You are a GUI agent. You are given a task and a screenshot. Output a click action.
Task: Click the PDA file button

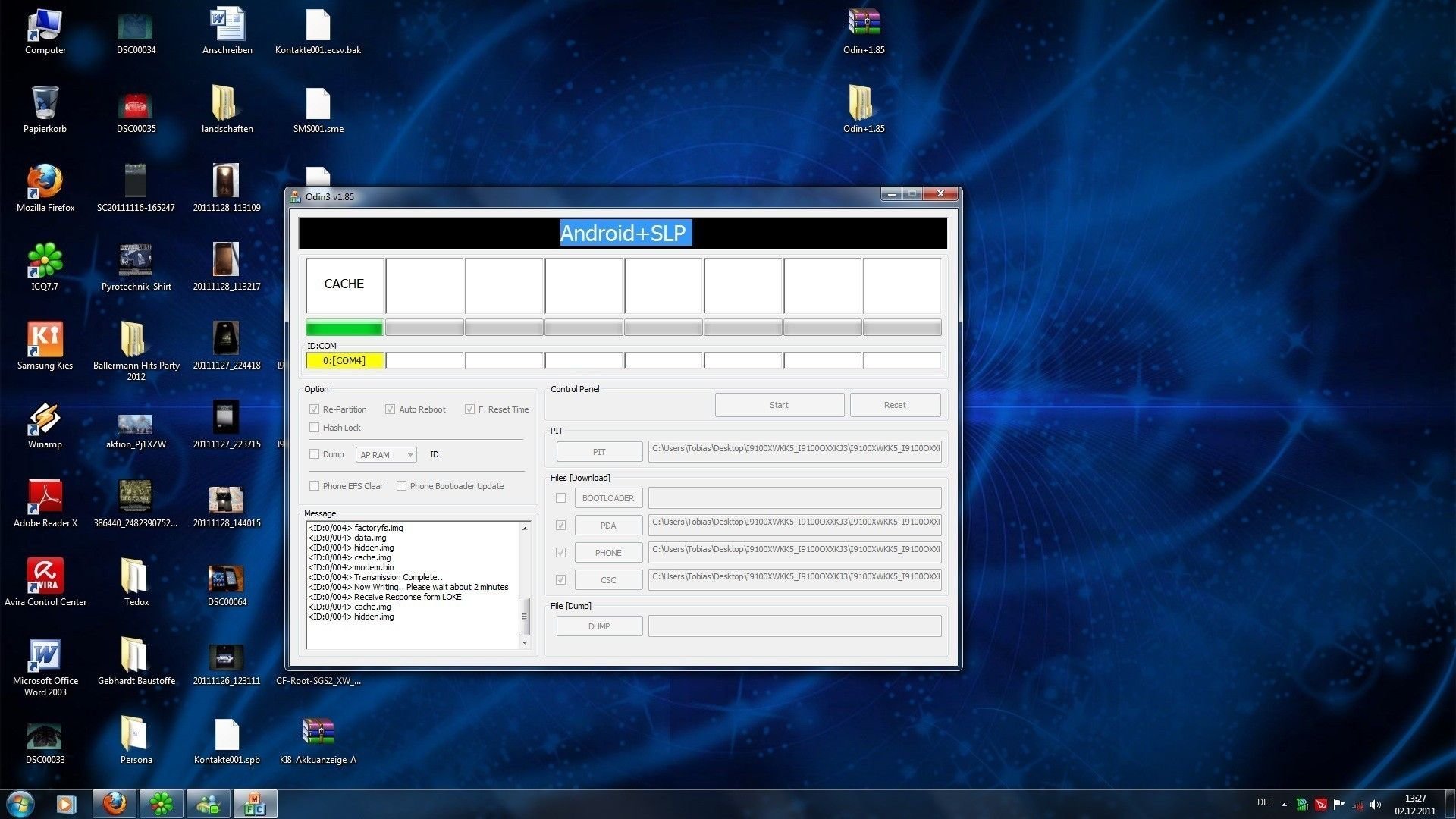(608, 526)
